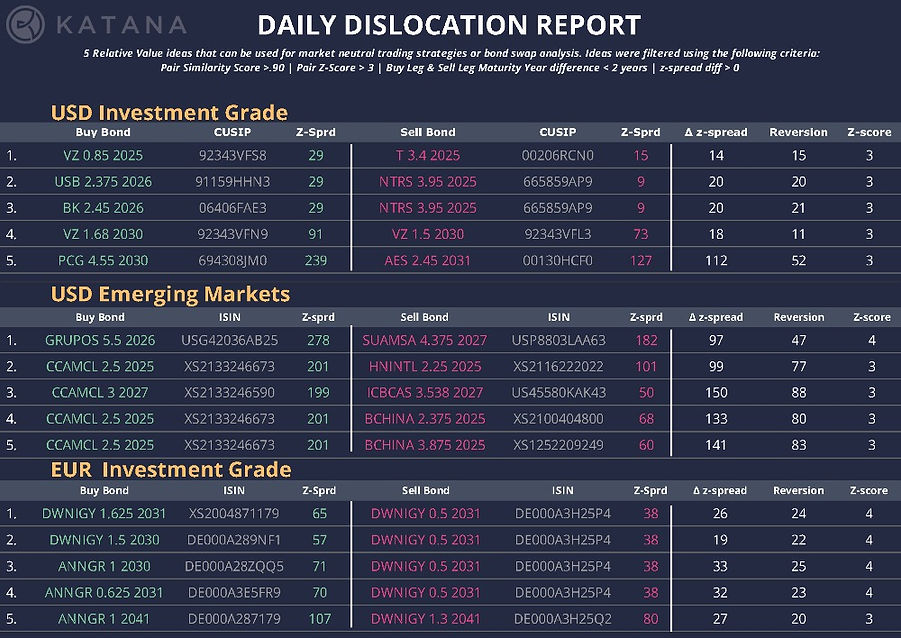
Task: Click buy bond GRUPOS 5.5 2026
Action: (x=100, y=340)
